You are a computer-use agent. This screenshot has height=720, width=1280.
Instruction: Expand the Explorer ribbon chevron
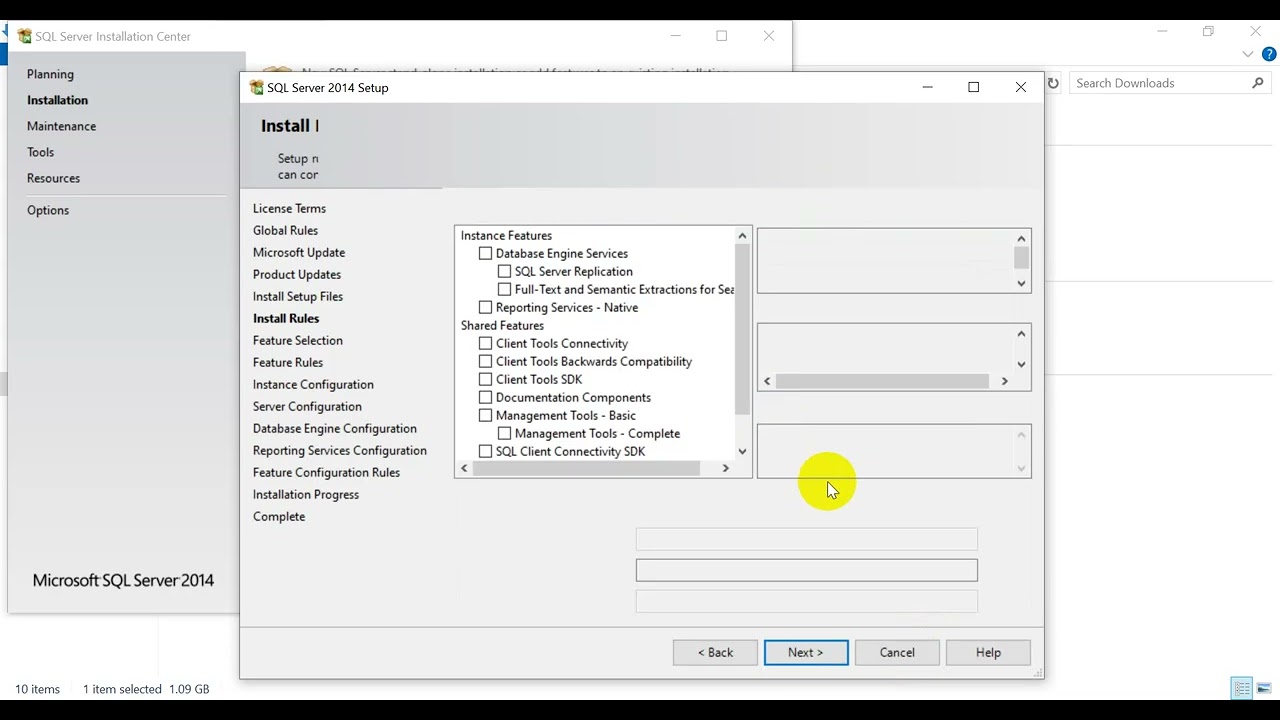[x=1248, y=54]
